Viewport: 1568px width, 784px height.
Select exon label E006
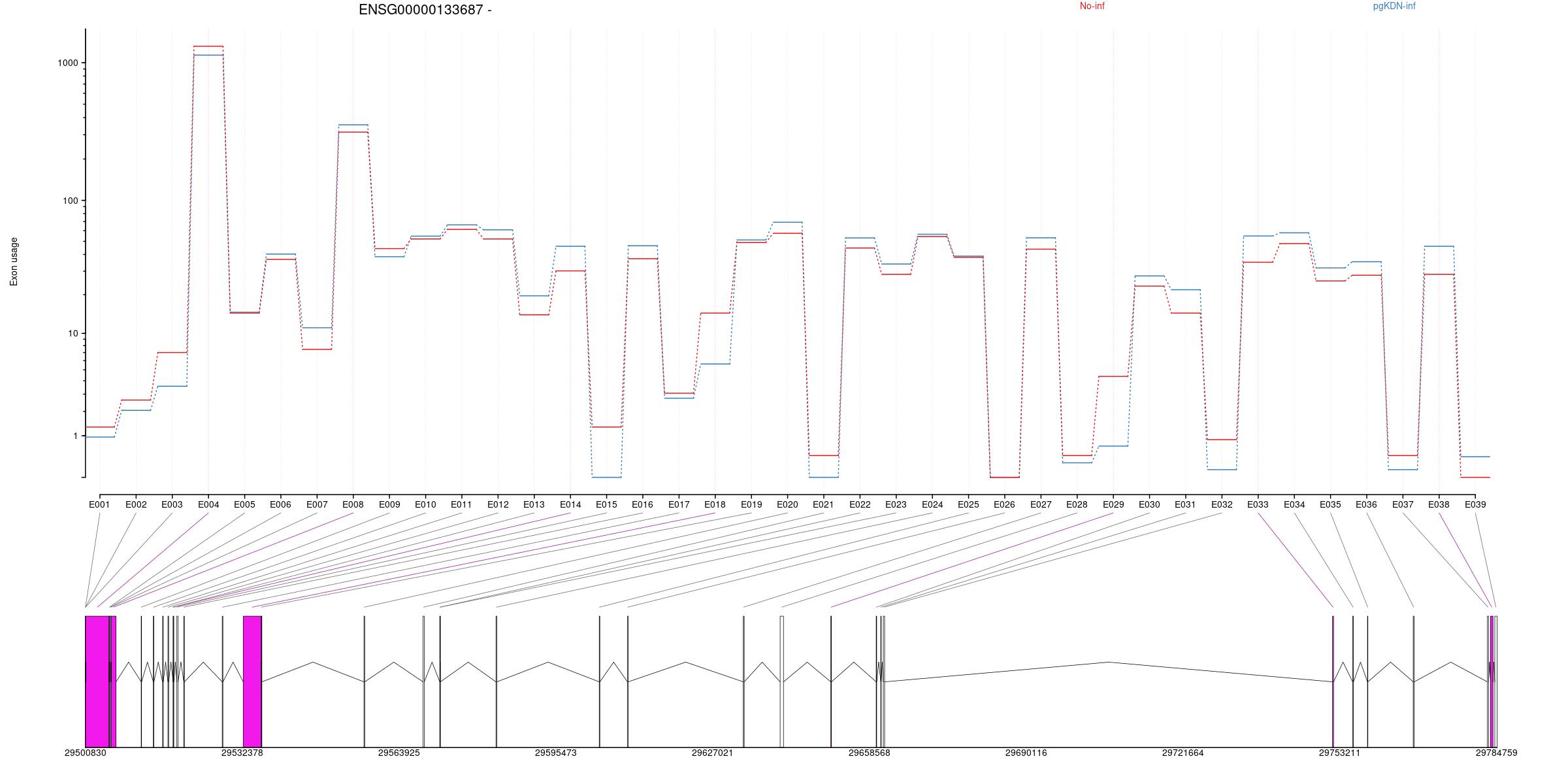[280, 504]
